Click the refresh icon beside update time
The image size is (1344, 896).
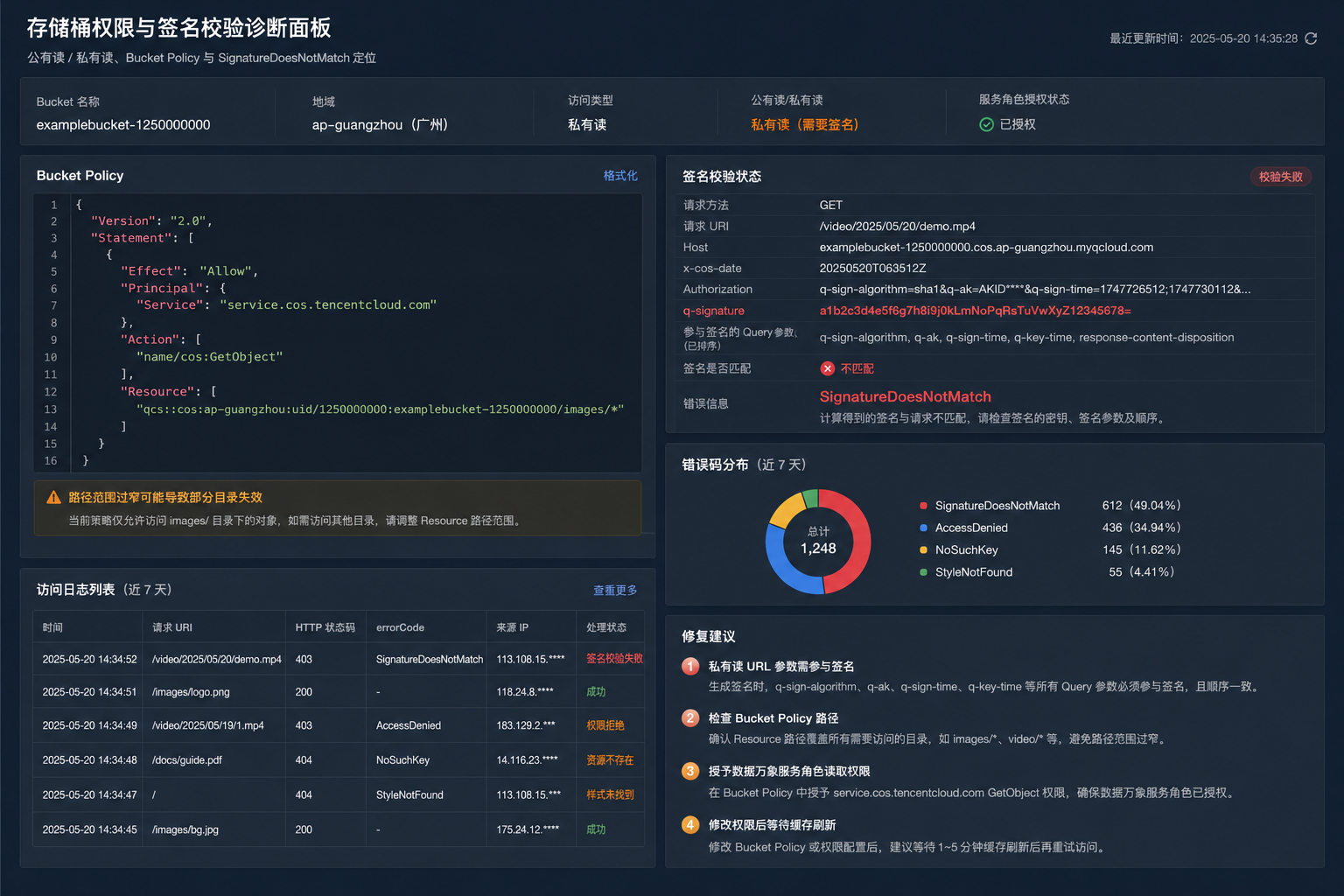1311,38
